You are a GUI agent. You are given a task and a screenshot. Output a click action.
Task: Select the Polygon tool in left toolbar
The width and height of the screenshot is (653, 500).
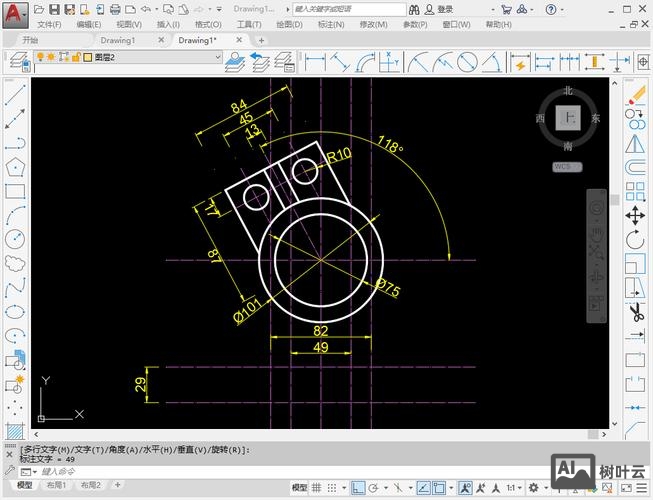14,167
